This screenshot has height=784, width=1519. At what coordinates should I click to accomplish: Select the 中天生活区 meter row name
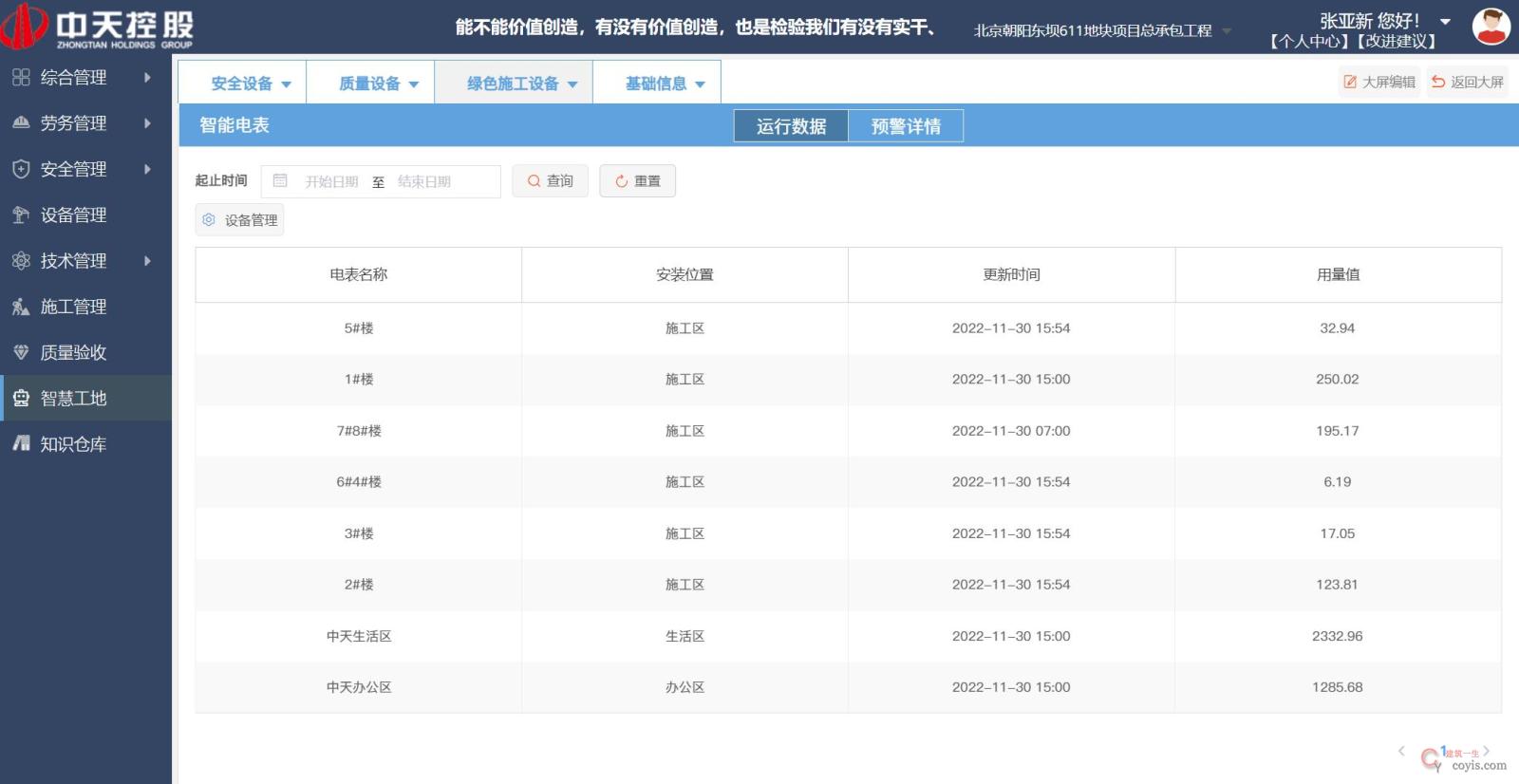(359, 636)
